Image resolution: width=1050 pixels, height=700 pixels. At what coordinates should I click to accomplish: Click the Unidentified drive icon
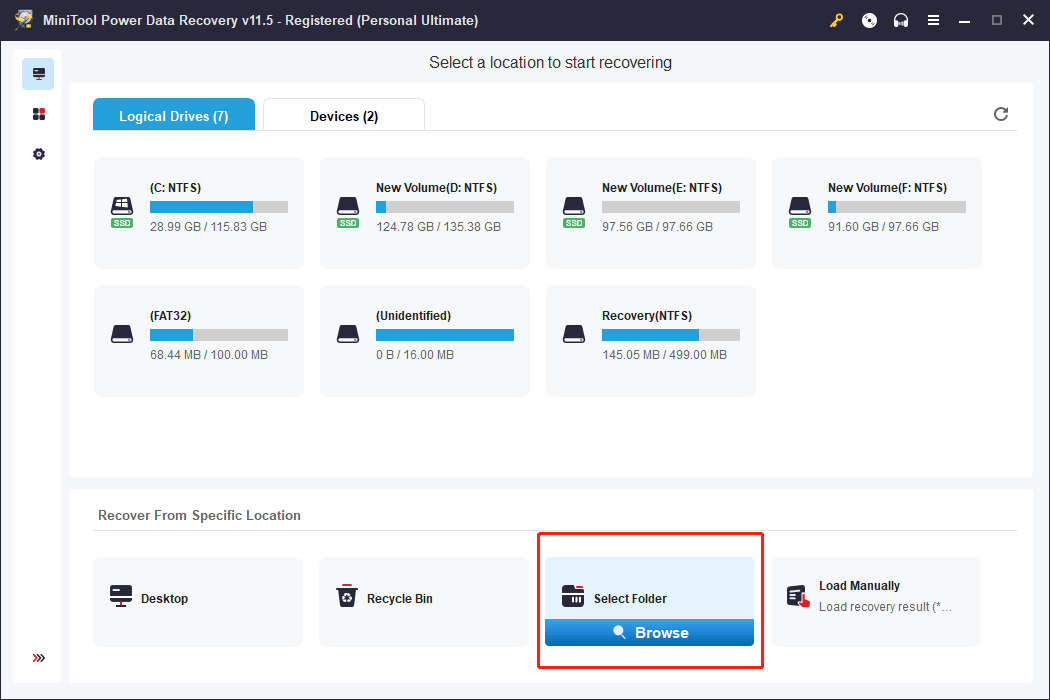coord(348,334)
